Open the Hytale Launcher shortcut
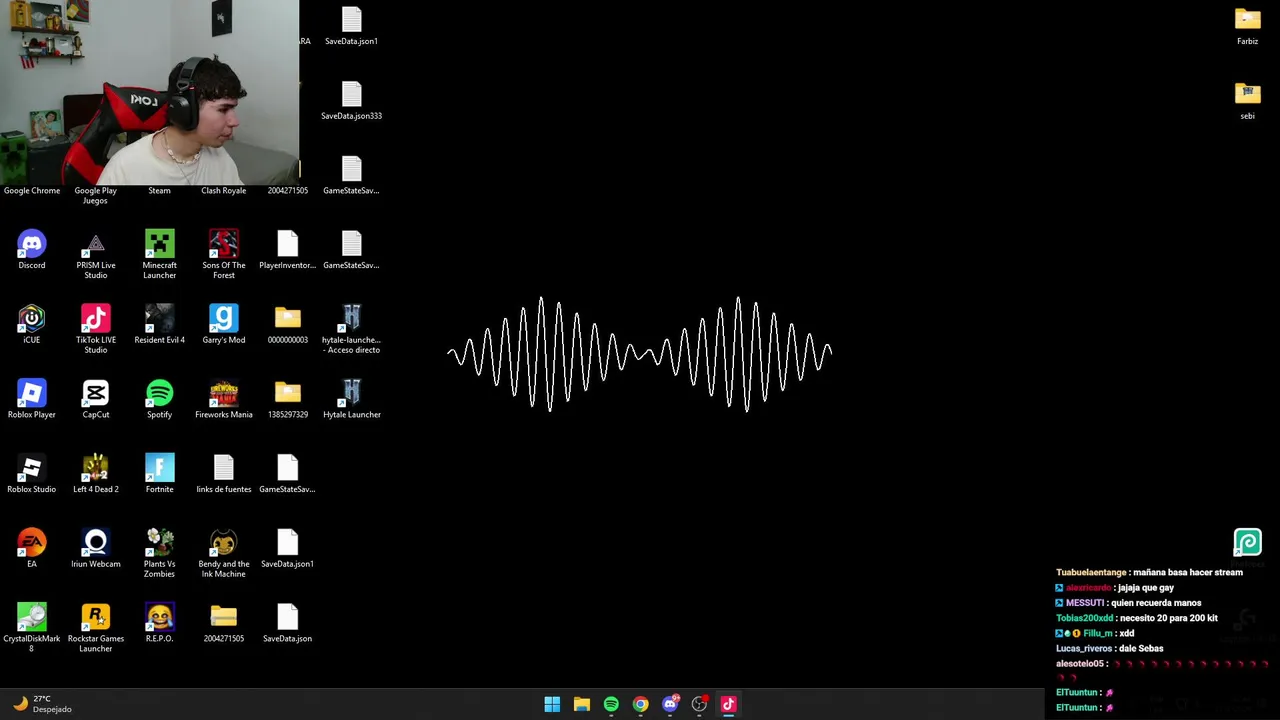The image size is (1280, 720). [352, 399]
